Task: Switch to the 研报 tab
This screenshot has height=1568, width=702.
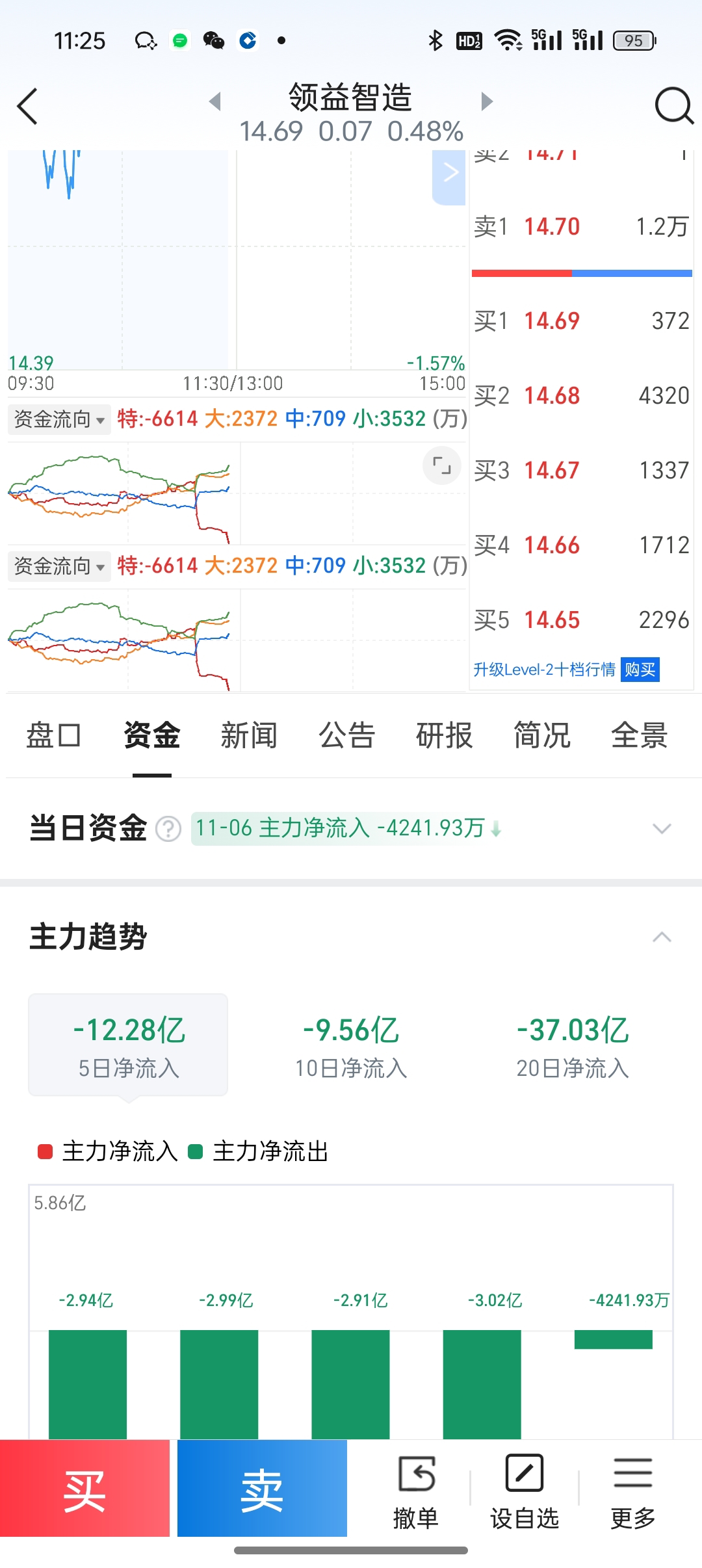Action: tap(445, 736)
